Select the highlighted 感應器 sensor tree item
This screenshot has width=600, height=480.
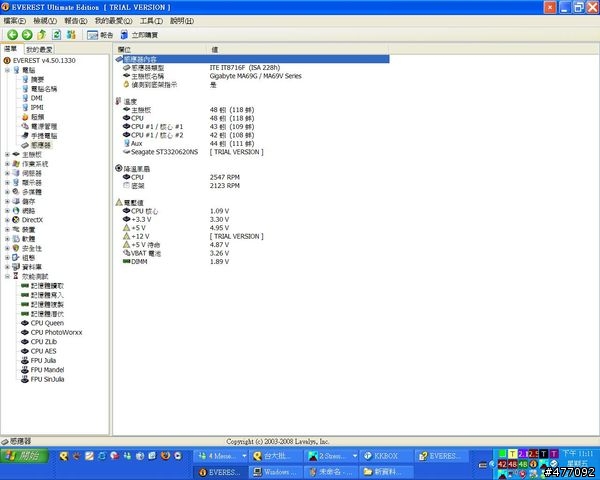[x=36, y=145]
